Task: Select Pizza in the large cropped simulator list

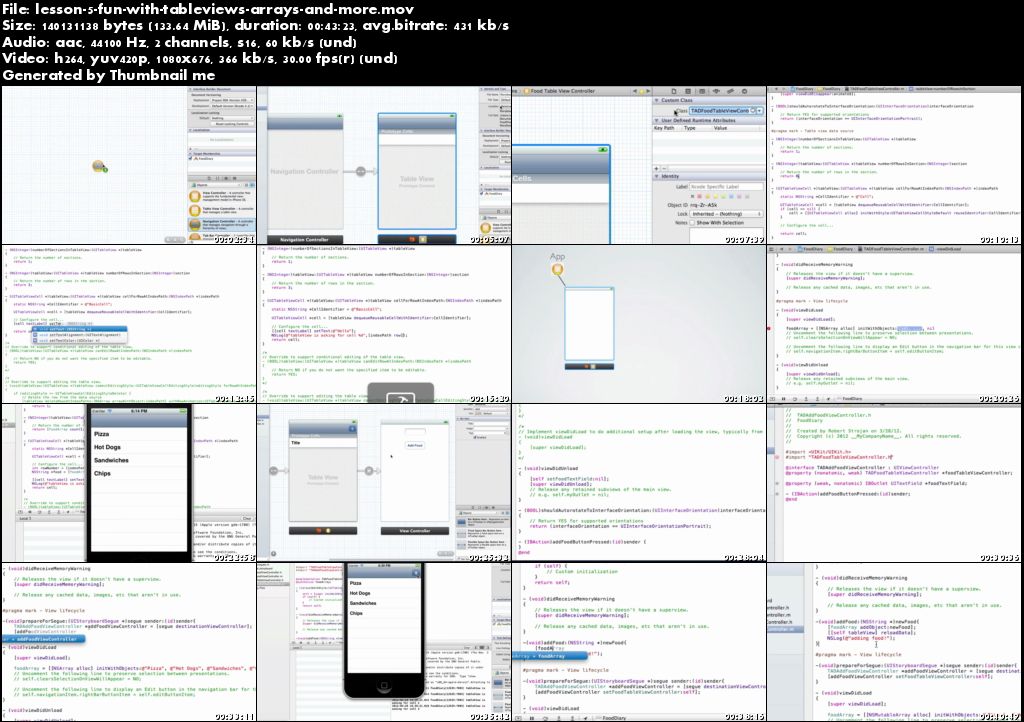Action: pos(138,434)
